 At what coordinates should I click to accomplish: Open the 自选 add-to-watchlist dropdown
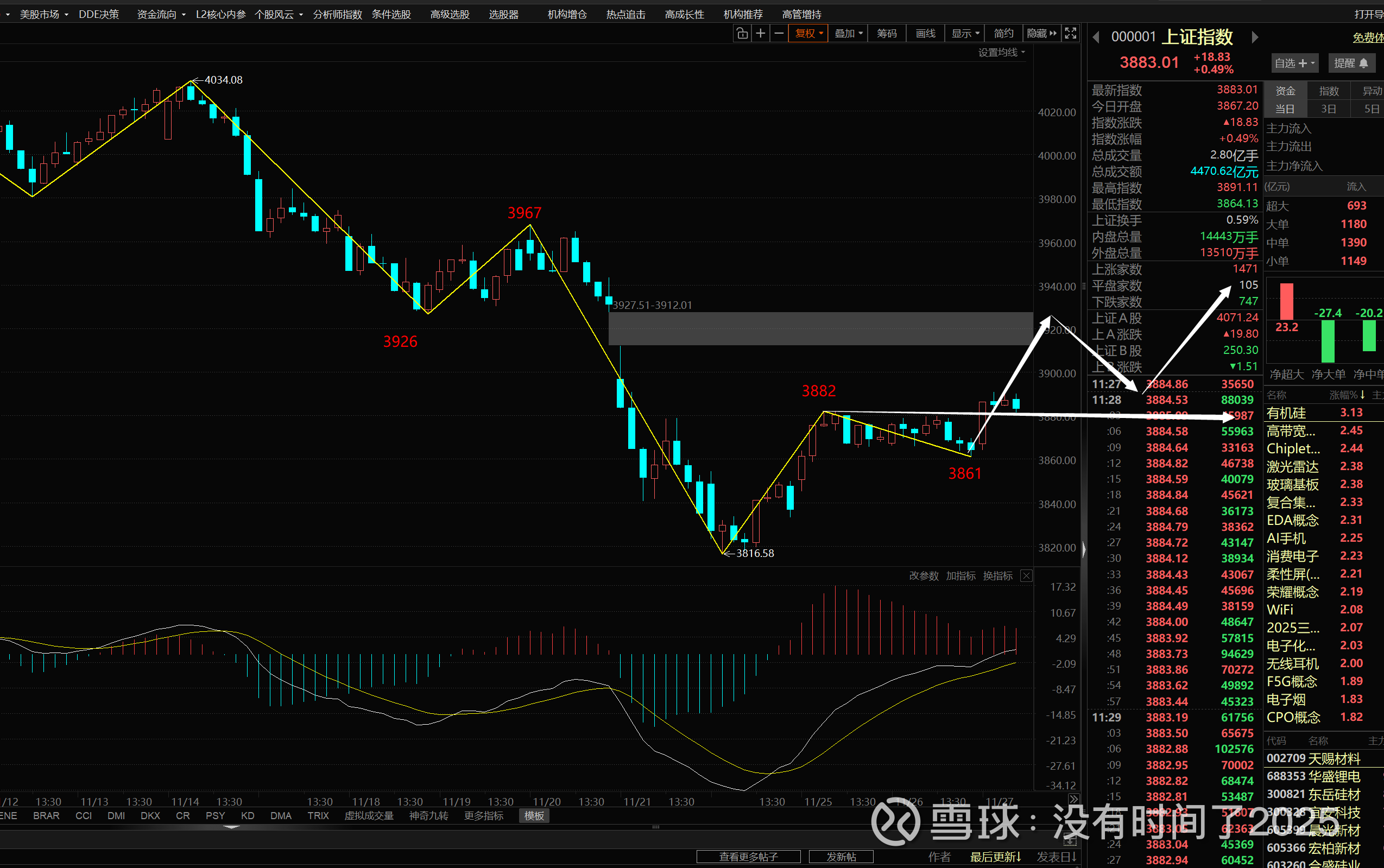(1294, 63)
